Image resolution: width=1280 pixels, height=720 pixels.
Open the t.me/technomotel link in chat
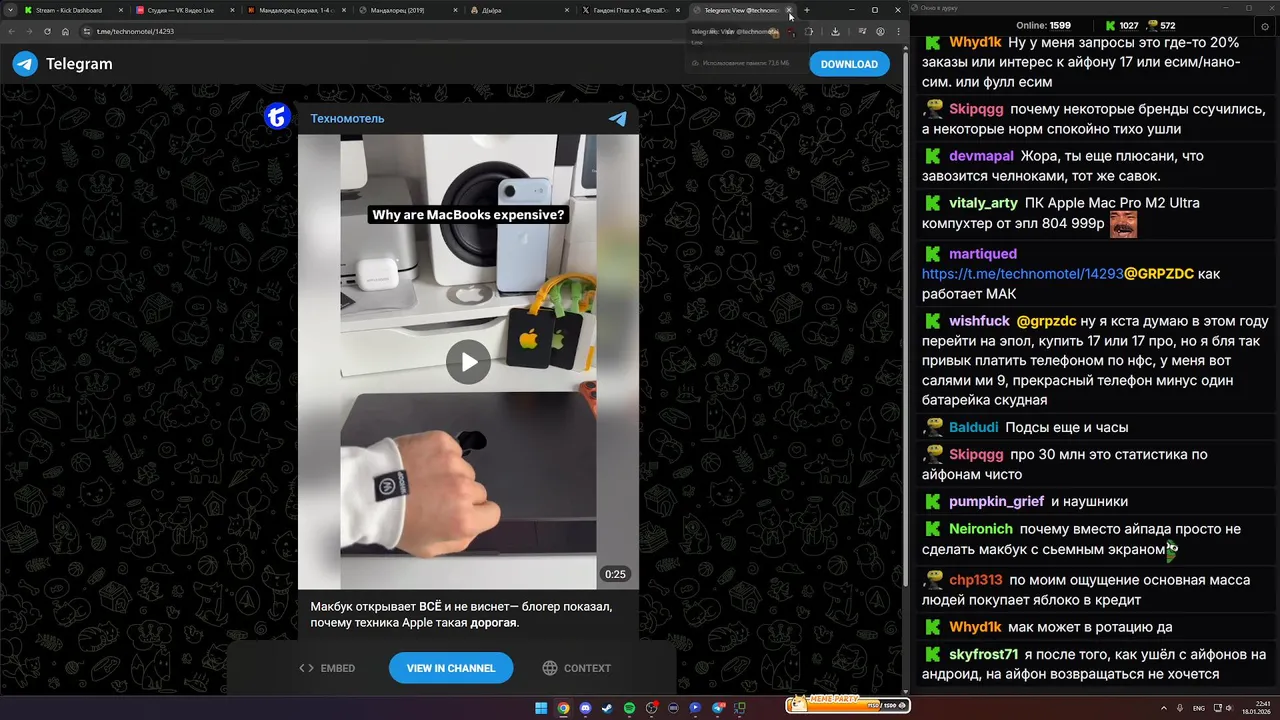pyautogui.click(x=1023, y=274)
